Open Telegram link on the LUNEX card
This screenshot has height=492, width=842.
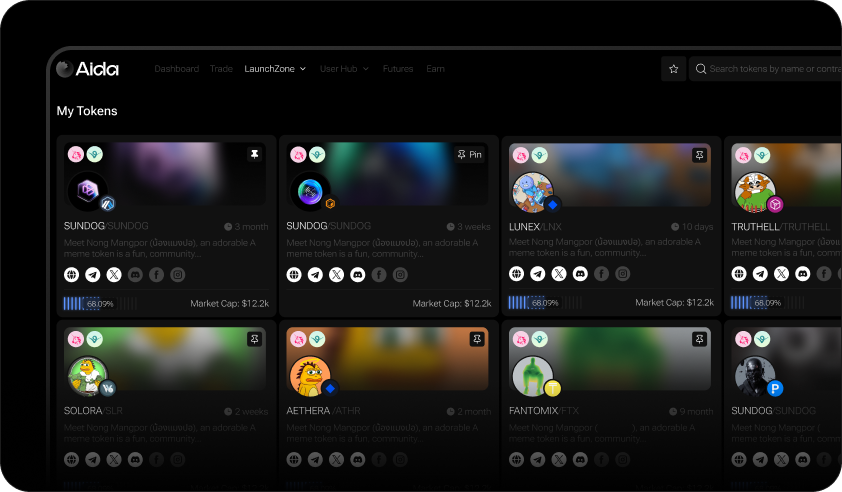pyautogui.click(x=537, y=274)
